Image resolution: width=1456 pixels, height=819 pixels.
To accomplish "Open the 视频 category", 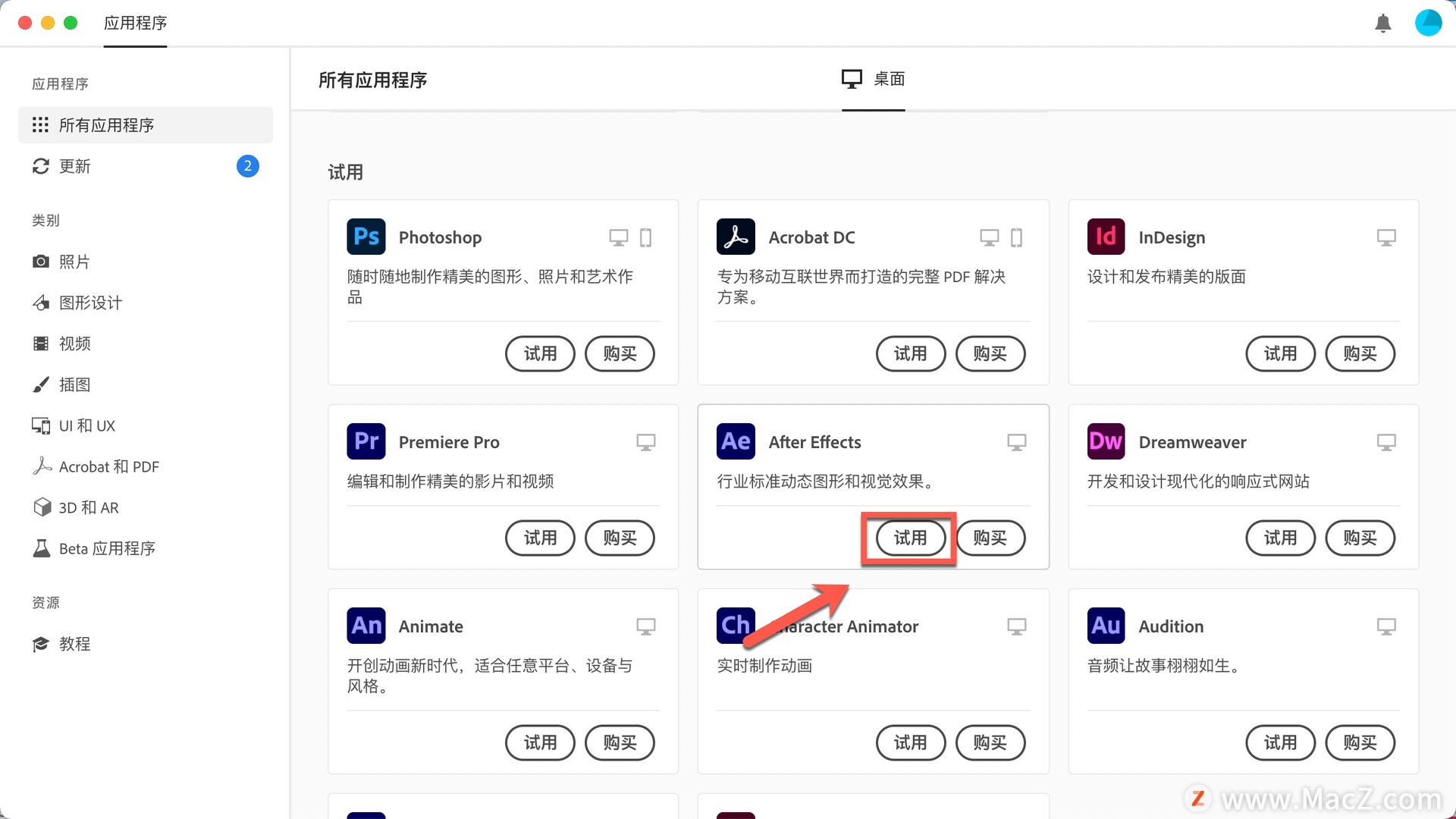I will 145,344.
